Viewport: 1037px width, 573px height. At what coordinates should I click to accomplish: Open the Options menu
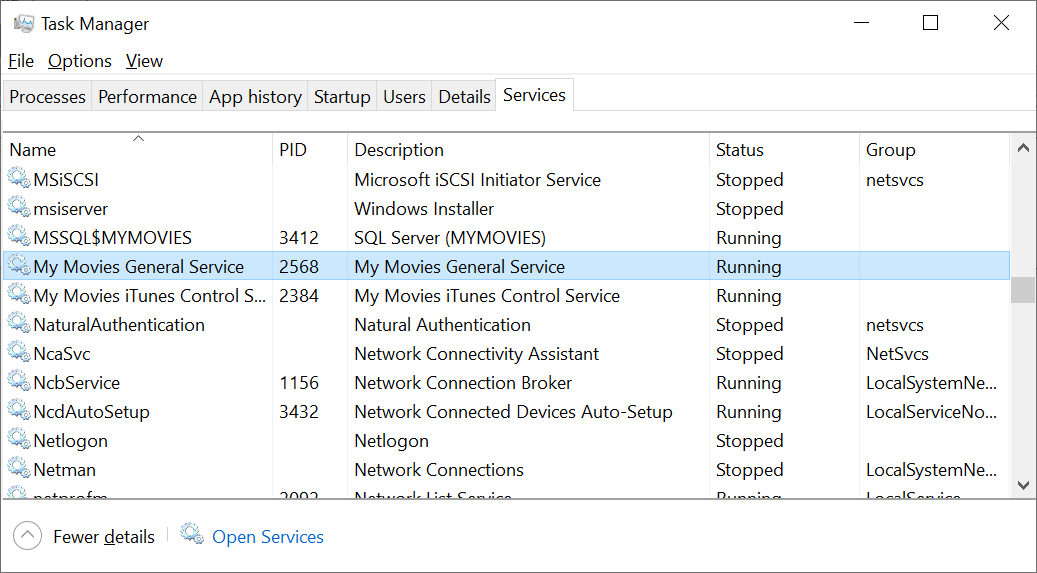point(80,61)
